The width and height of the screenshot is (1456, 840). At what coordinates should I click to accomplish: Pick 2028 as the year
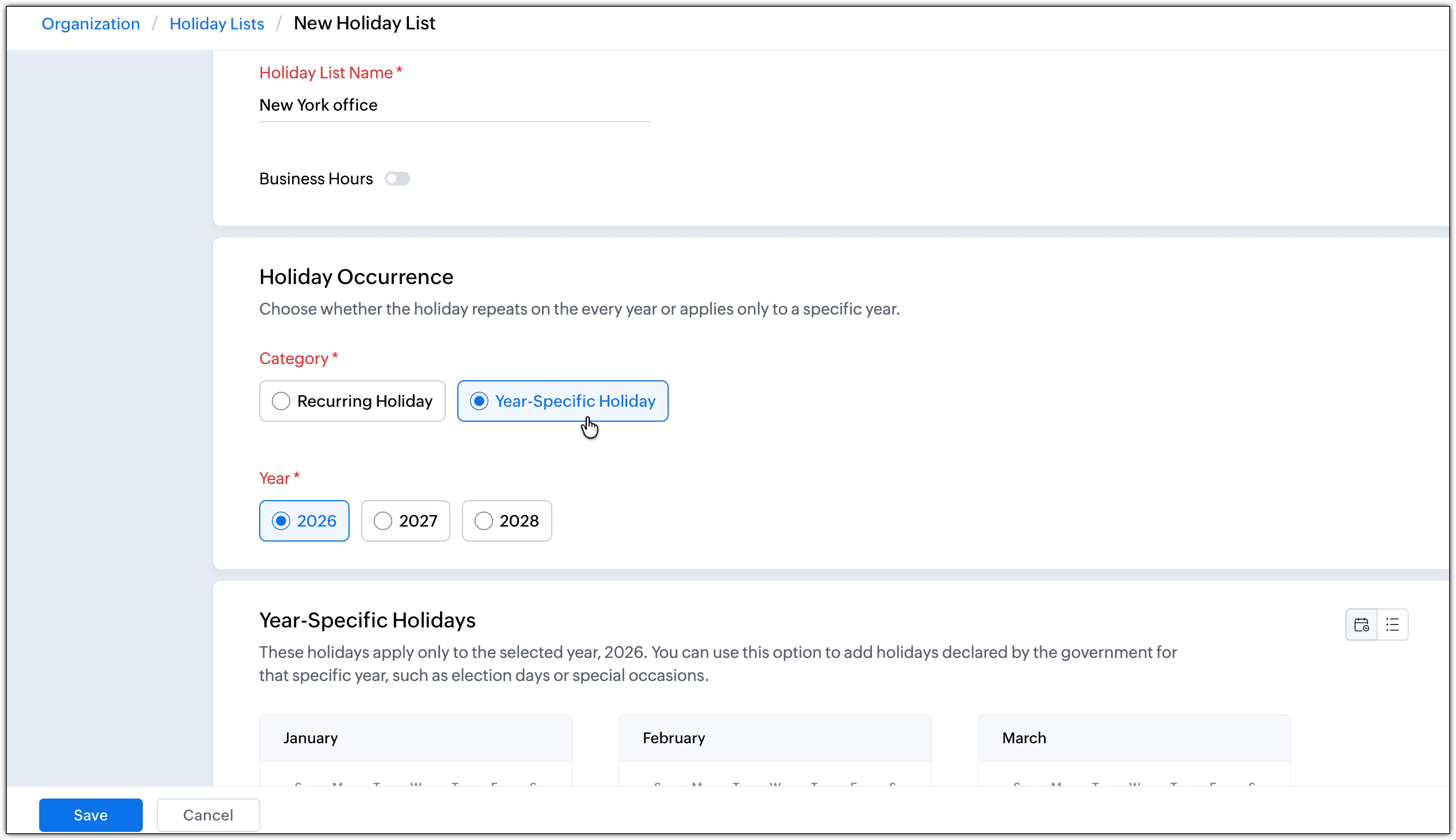pos(506,521)
